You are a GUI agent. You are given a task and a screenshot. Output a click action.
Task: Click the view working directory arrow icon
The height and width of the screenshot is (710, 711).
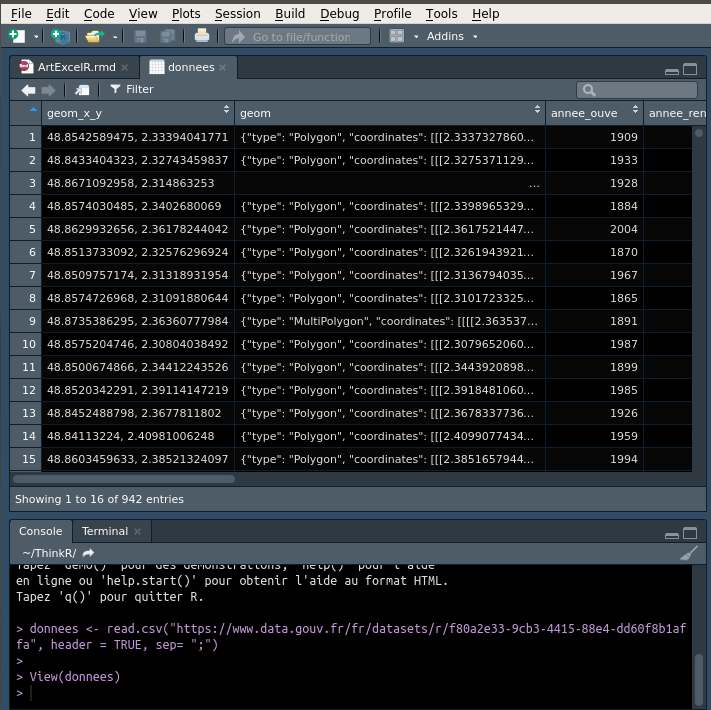88,553
